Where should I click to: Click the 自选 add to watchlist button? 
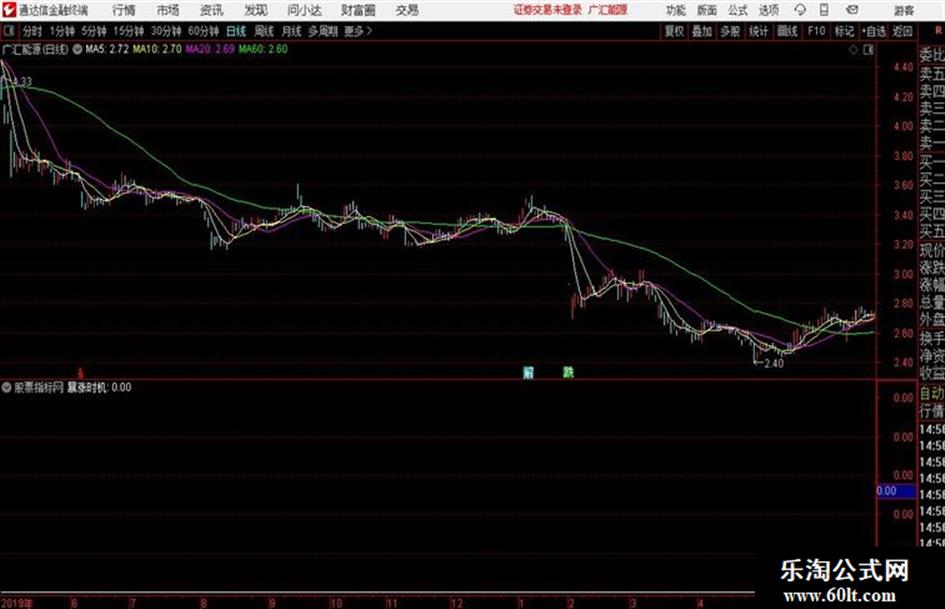pos(873,31)
